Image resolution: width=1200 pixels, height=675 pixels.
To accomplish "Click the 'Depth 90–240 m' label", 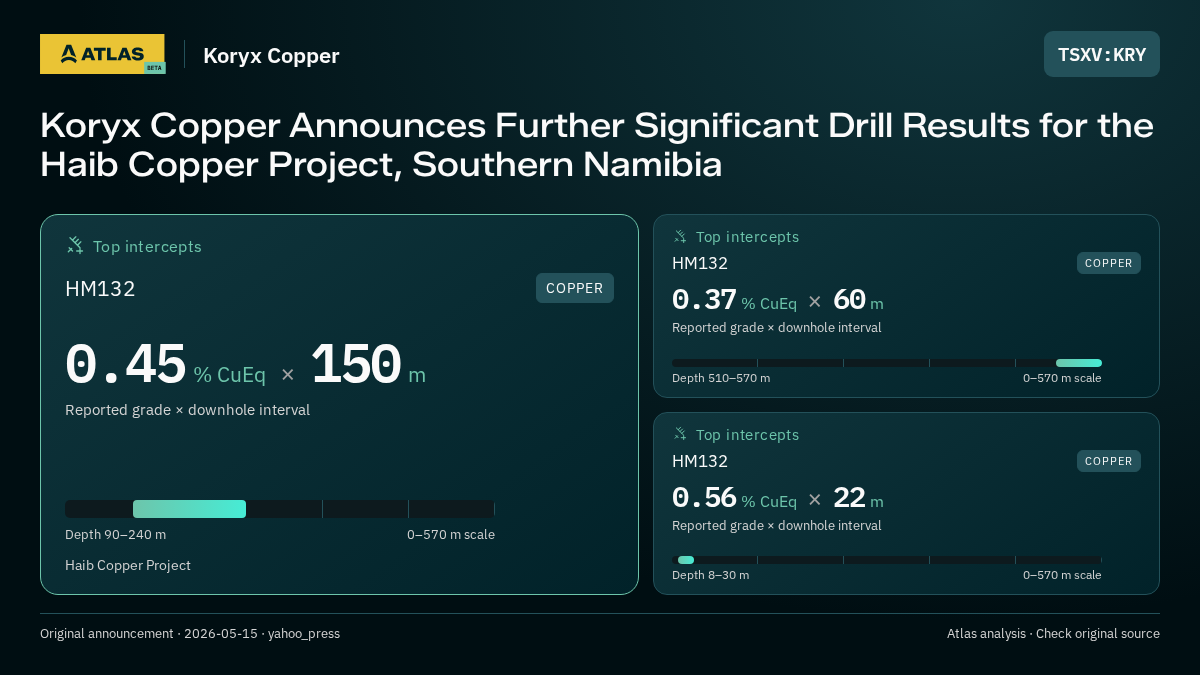I will click(116, 534).
